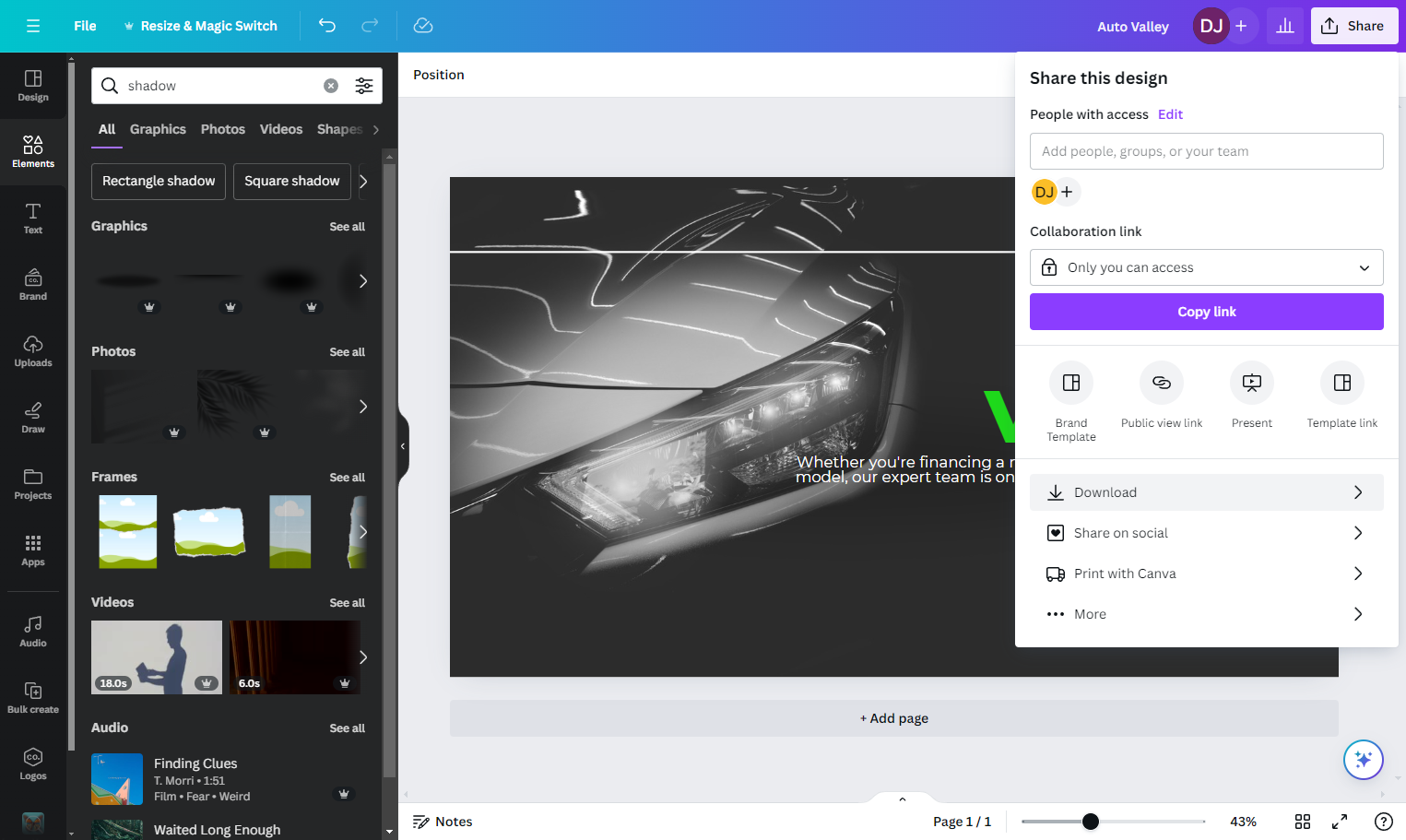1406x840 pixels.
Task: Clear the shadow search text
Action: 331,86
